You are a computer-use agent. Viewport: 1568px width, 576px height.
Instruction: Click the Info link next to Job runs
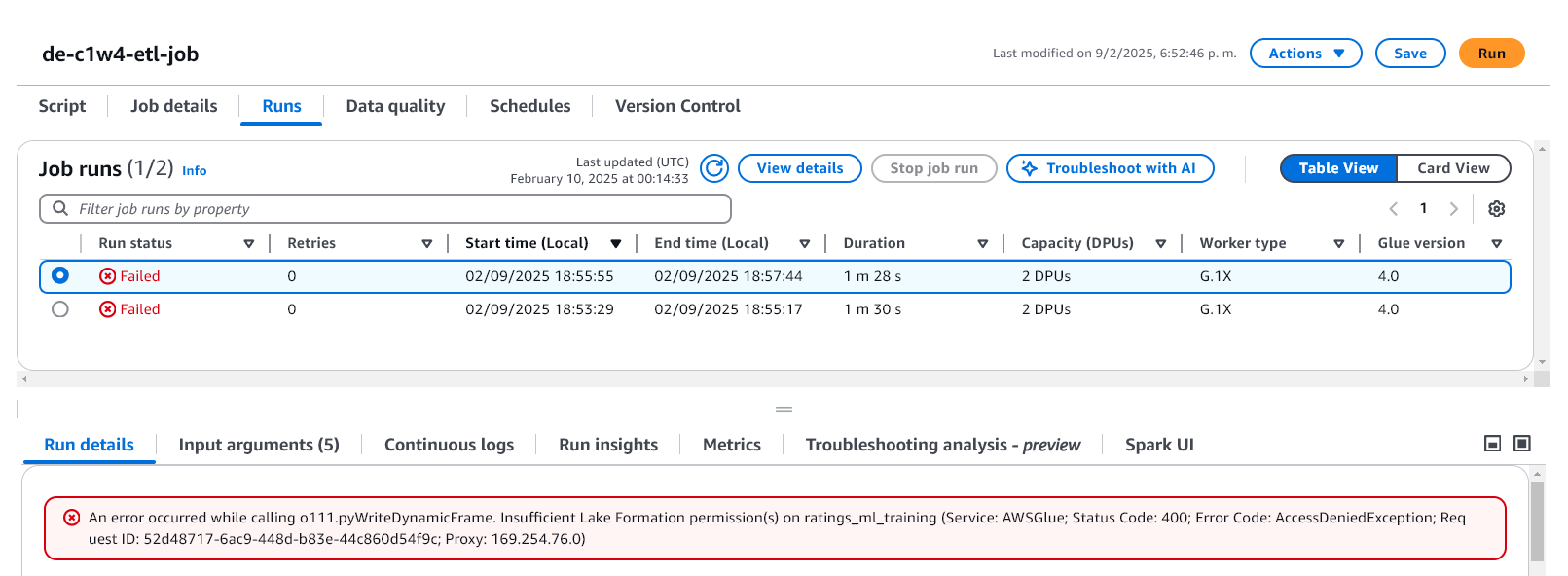[194, 171]
